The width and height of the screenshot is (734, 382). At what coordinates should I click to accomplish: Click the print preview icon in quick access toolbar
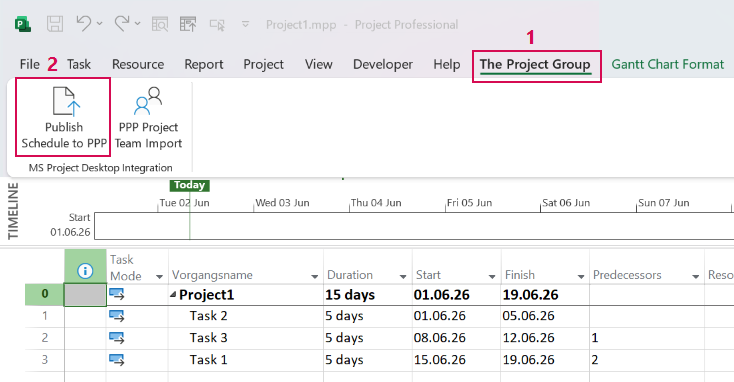point(160,24)
